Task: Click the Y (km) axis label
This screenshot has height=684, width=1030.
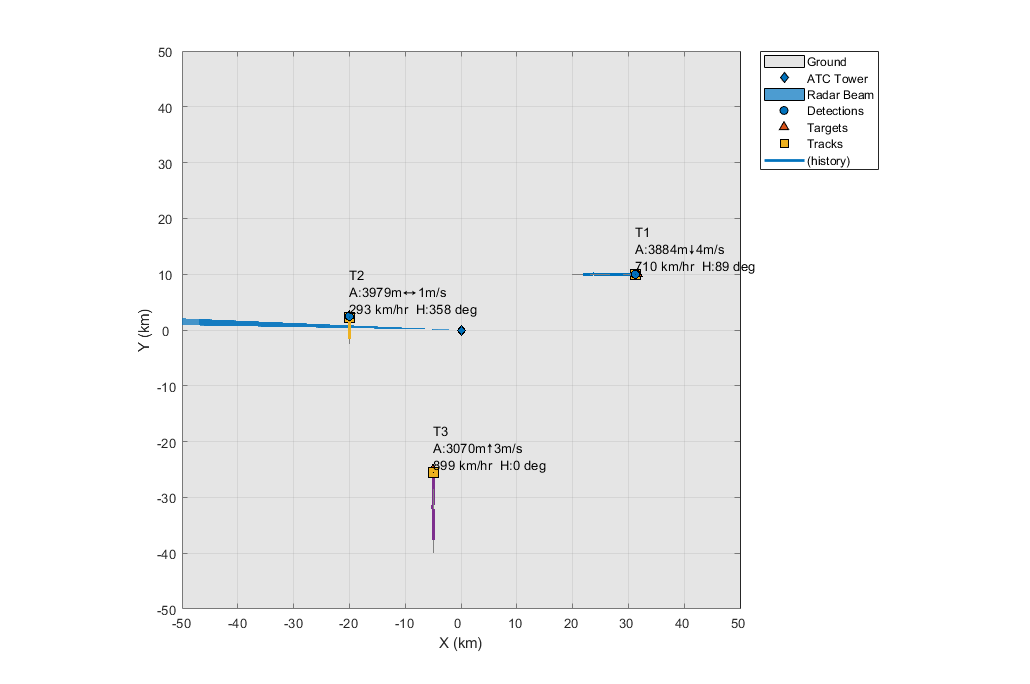Action: (145, 331)
